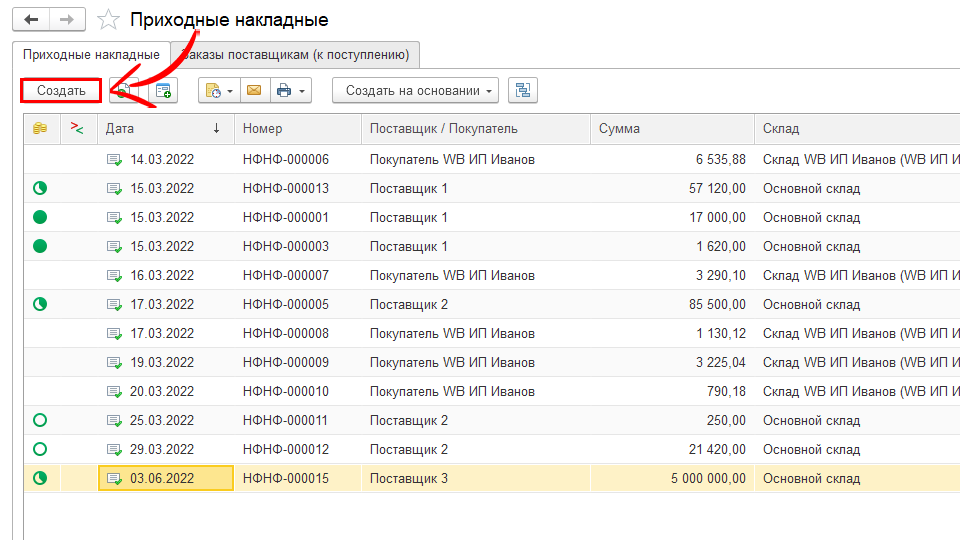Select the 5 000 000,00 sum cell
Viewport: 960px width, 540px height.
pyautogui.click(x=670, y=478)
